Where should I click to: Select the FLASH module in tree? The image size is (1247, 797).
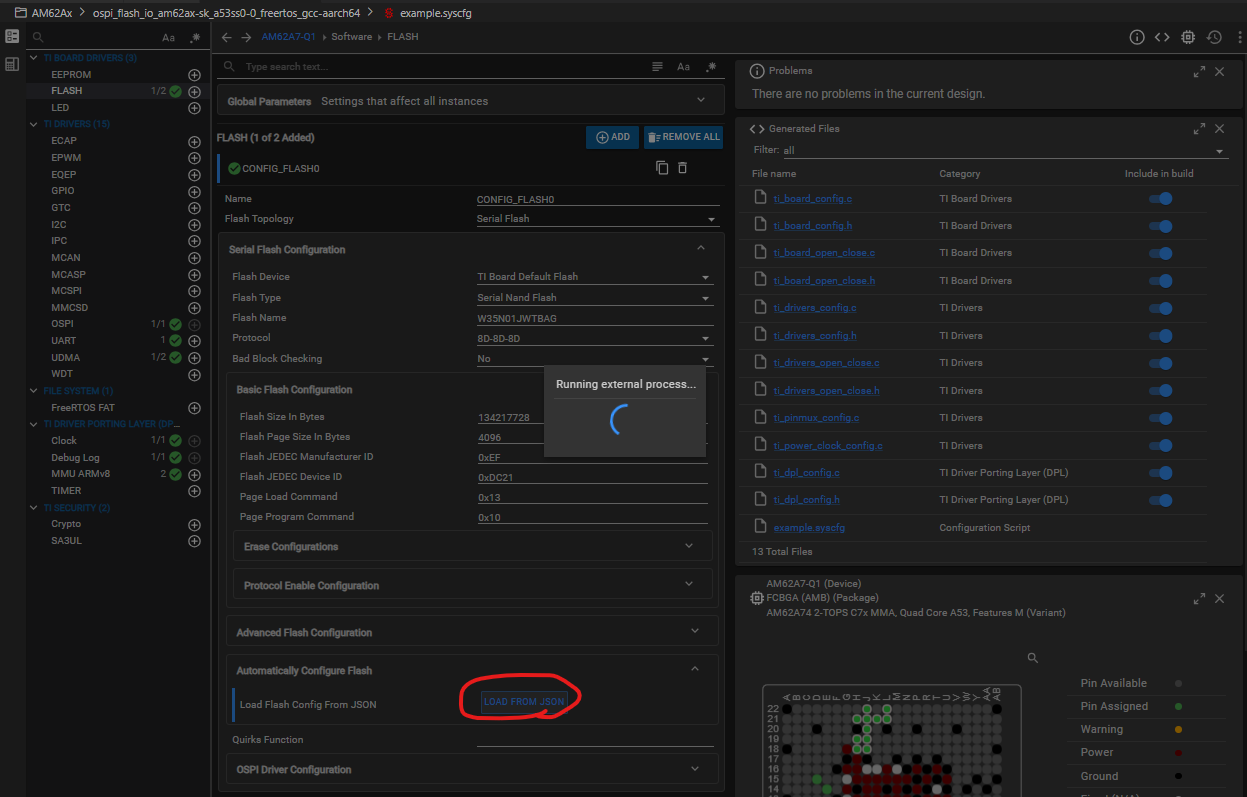67,91
